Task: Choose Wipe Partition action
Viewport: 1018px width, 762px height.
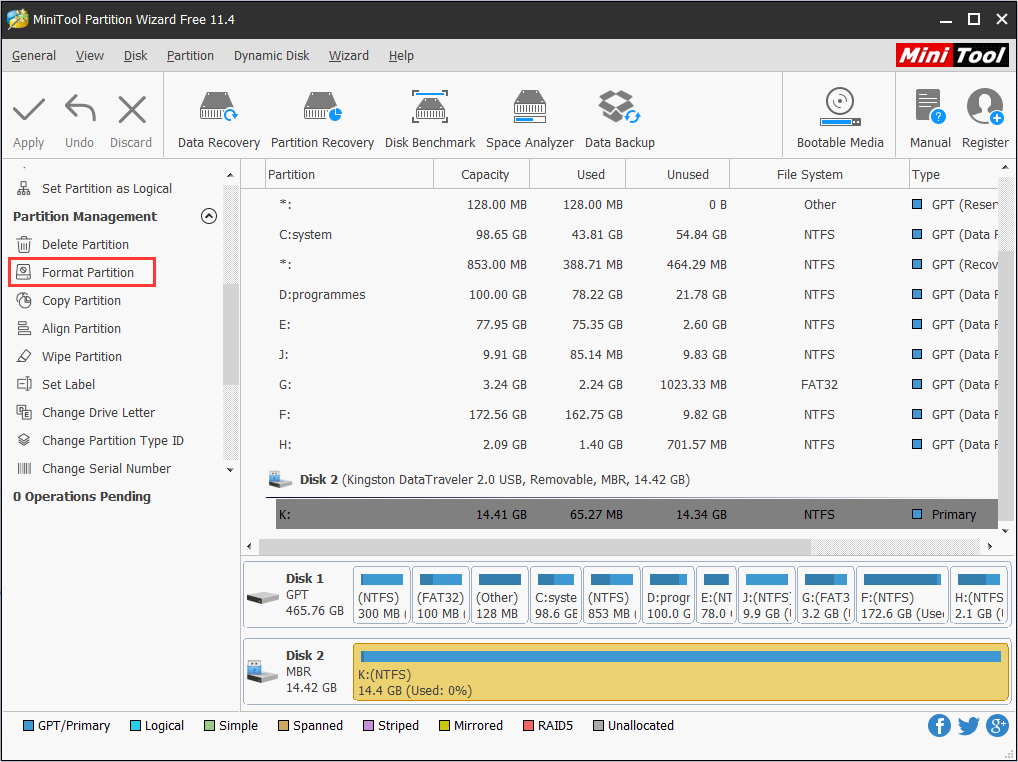Action: tap(81, 356)
